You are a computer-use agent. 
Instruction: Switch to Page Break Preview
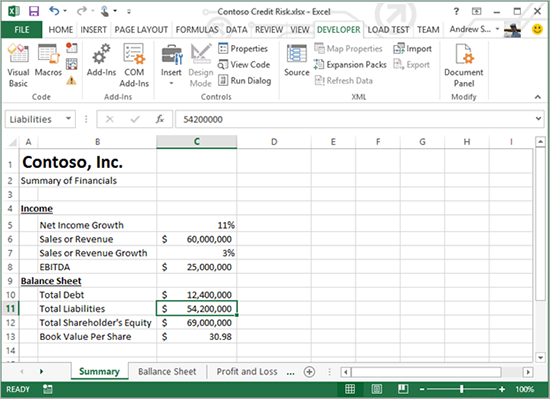click(x=403, y=389)
